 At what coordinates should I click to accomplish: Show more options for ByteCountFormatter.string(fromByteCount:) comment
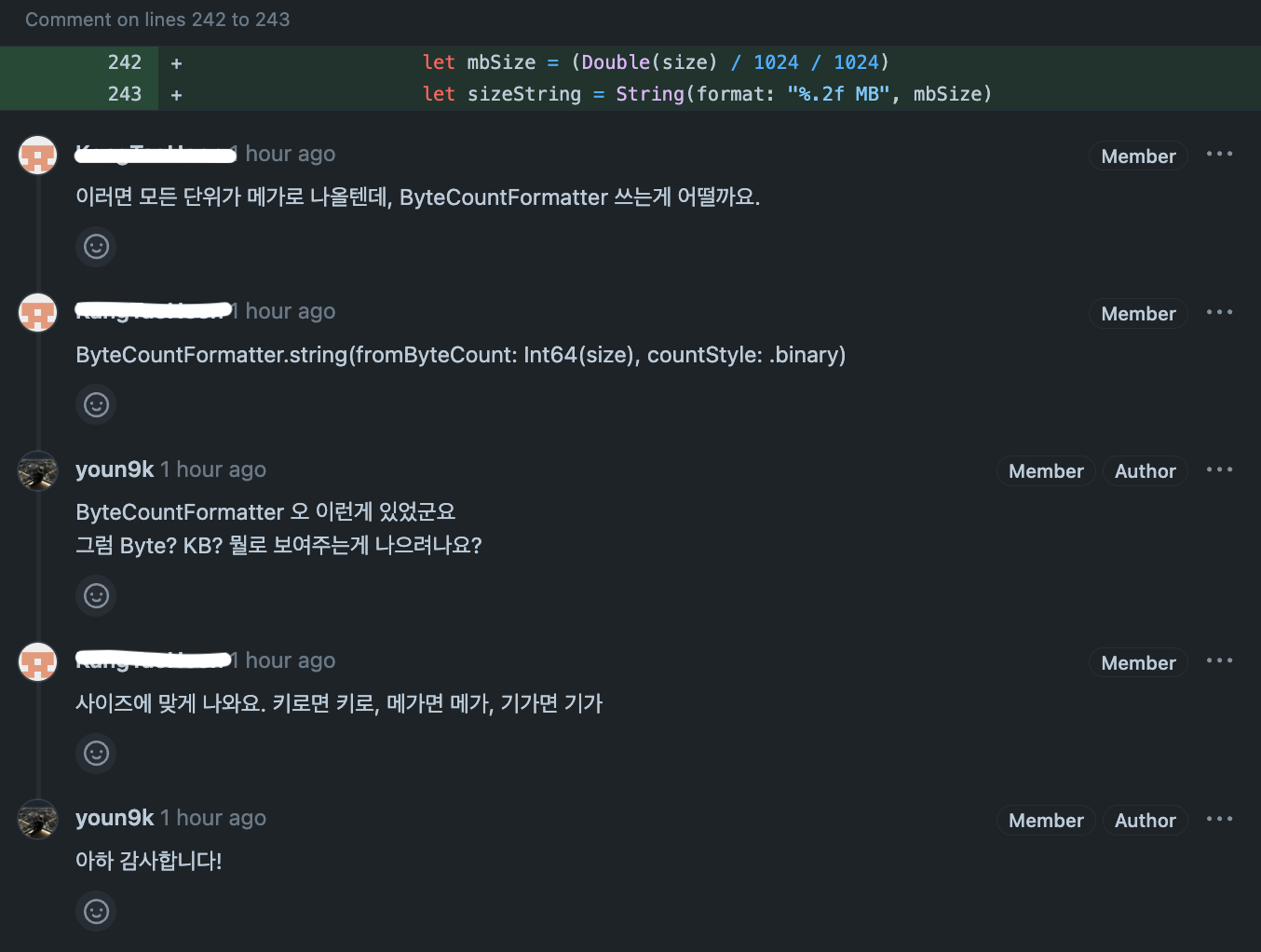tap(1219, 313)
